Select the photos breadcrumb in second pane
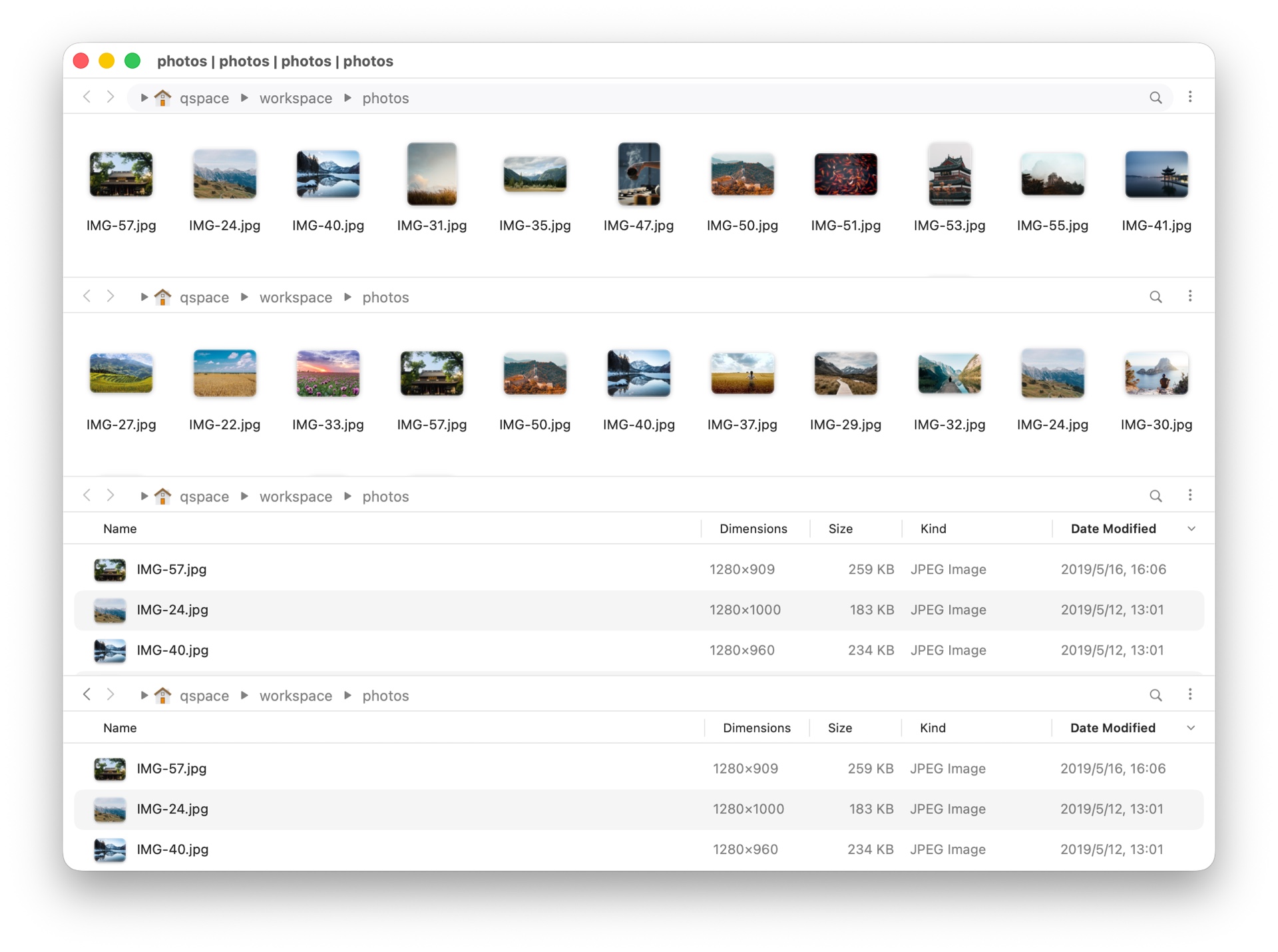This screenshot has height=952, width=1278. [x=385, y=297]
